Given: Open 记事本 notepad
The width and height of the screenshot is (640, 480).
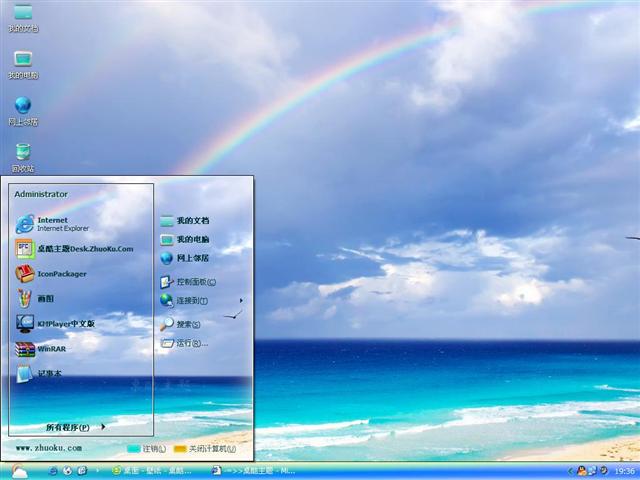Looking at the screenshot, I should click(x=39, y=373).
